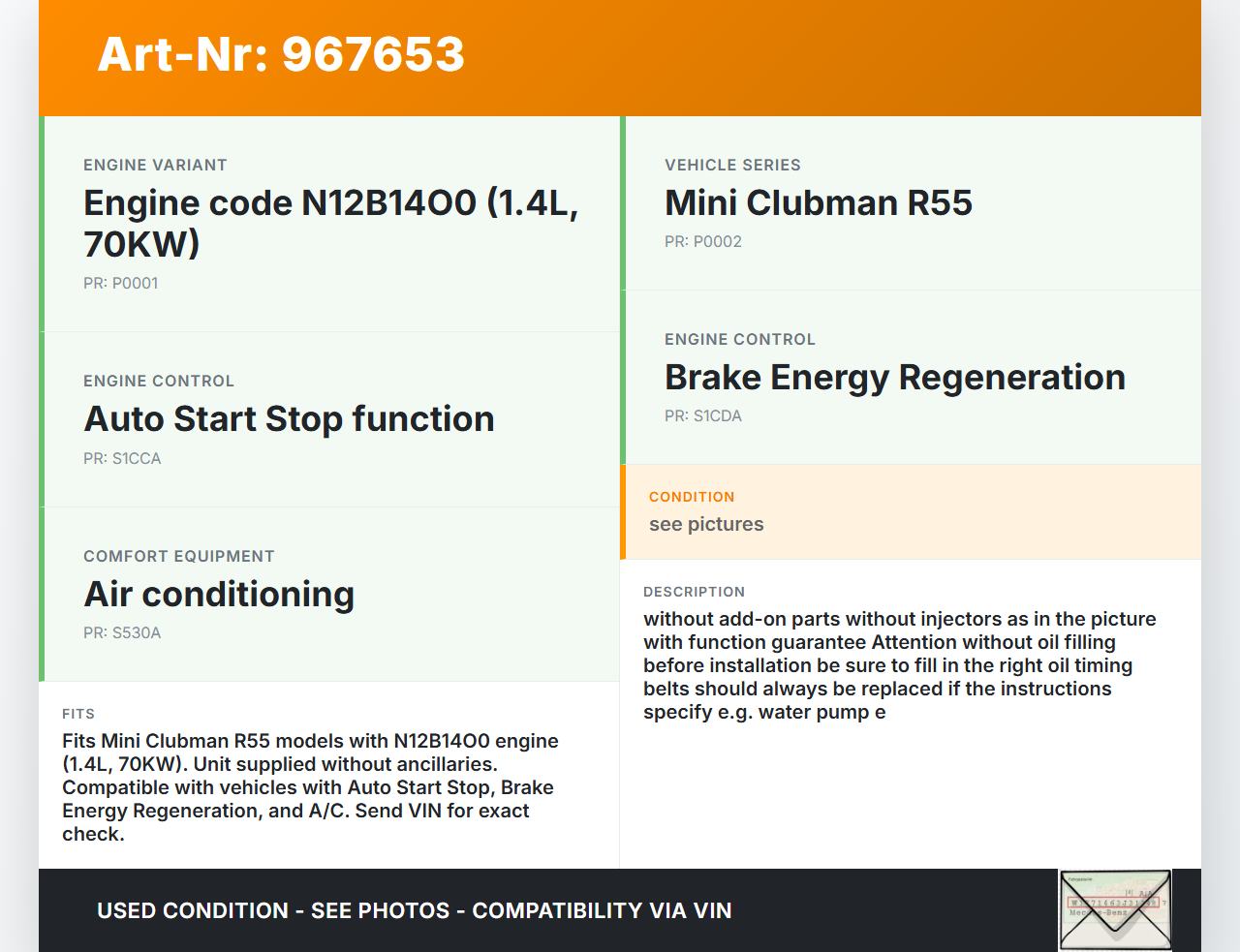
Task: Click the Description paragraph text
Action: point(899,665)
